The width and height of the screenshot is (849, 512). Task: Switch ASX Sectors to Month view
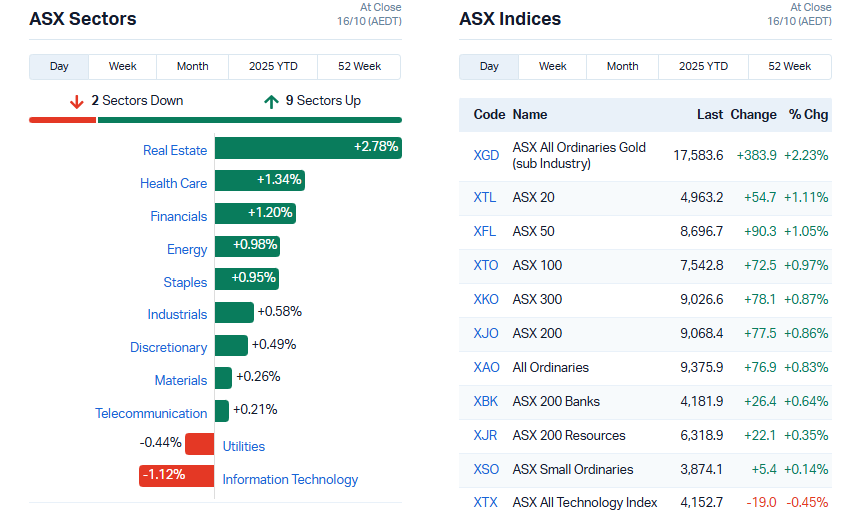192,67
